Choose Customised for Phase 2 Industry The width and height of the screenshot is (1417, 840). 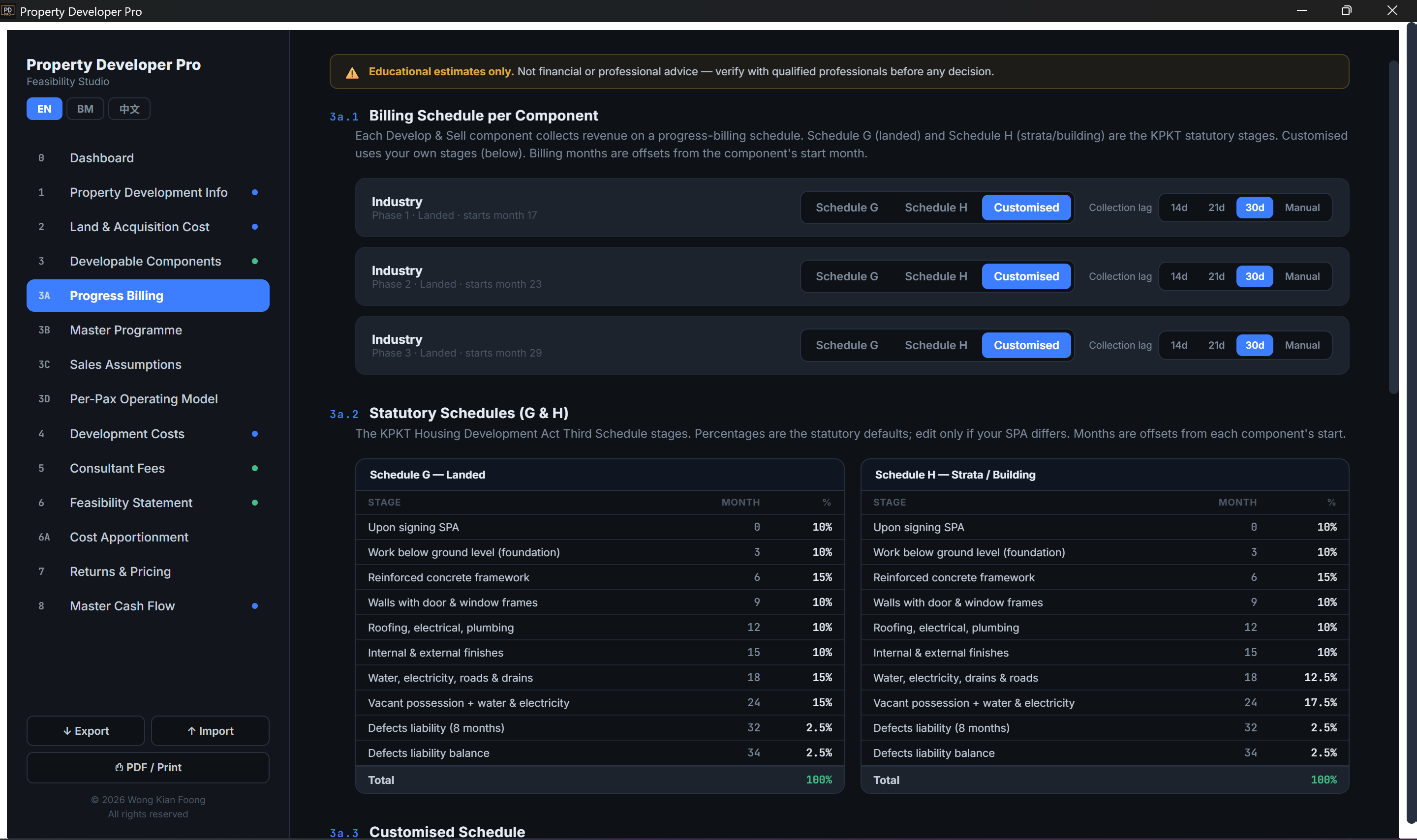click(1026, 277)
